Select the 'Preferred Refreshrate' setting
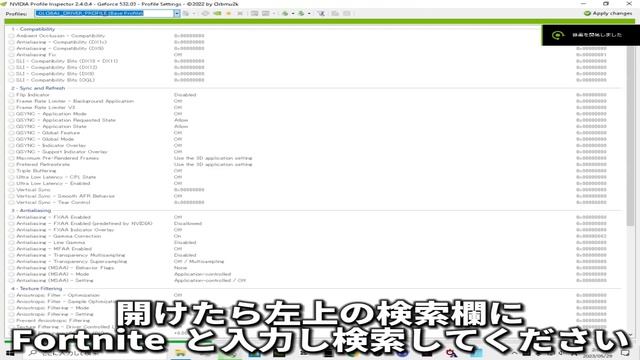The image size is (640, 360). coord(43,164)
